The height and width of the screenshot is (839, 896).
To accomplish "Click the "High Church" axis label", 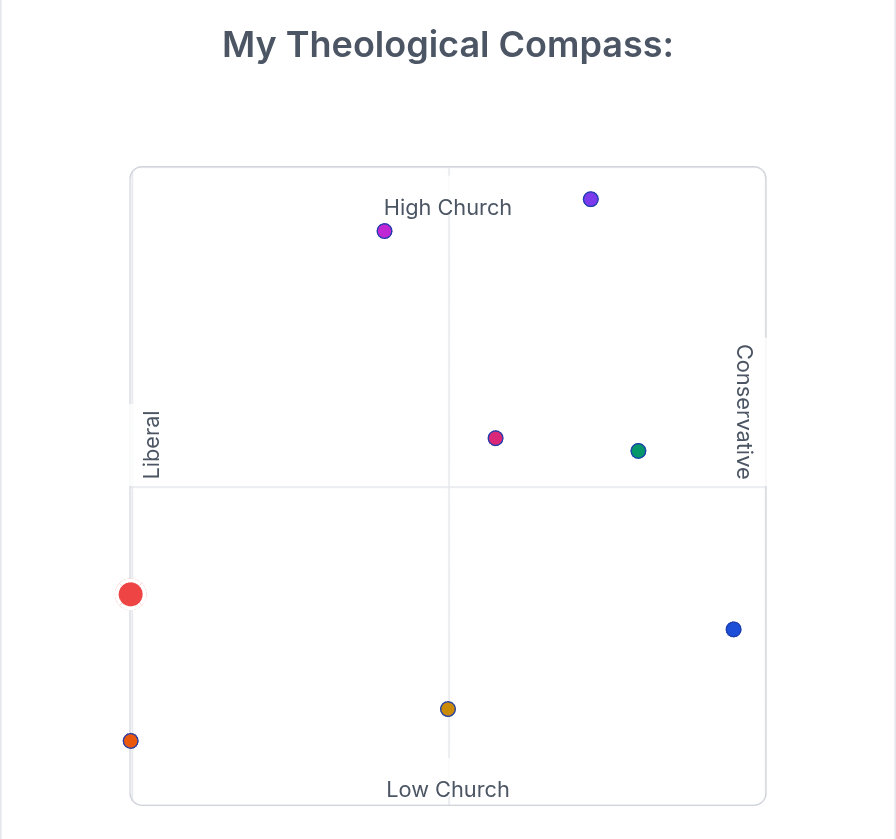I will [447, 208].
